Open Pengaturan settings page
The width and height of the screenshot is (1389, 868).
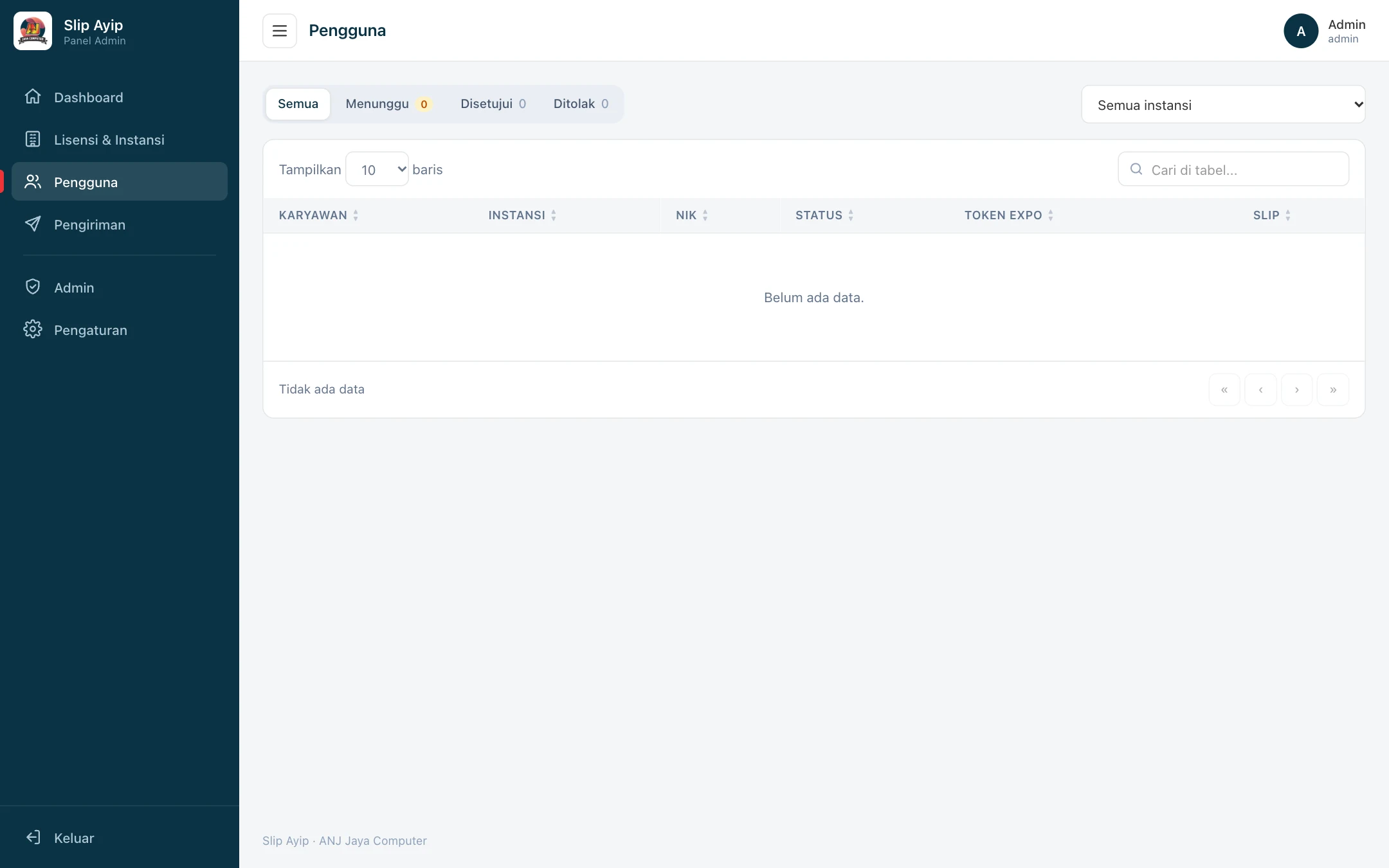tap(120, 330)
